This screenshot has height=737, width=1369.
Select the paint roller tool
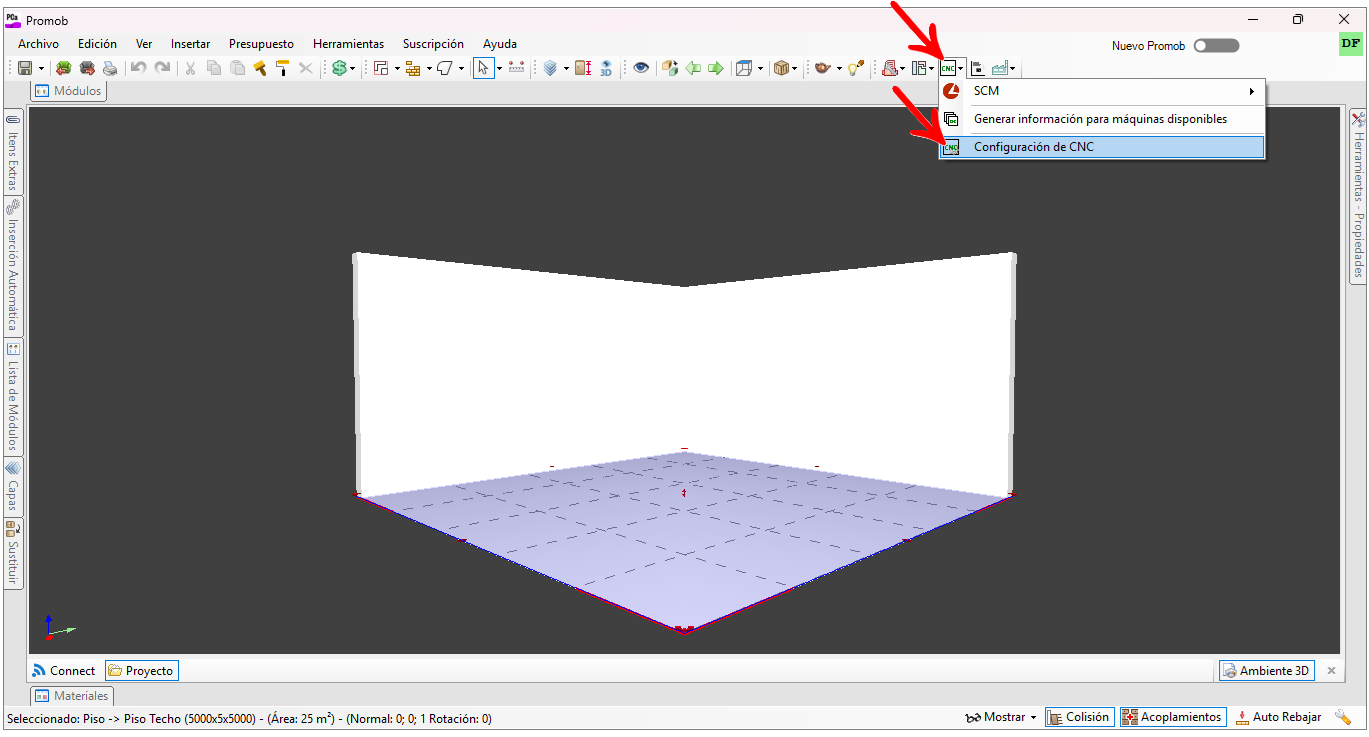[x=282, y=68]
